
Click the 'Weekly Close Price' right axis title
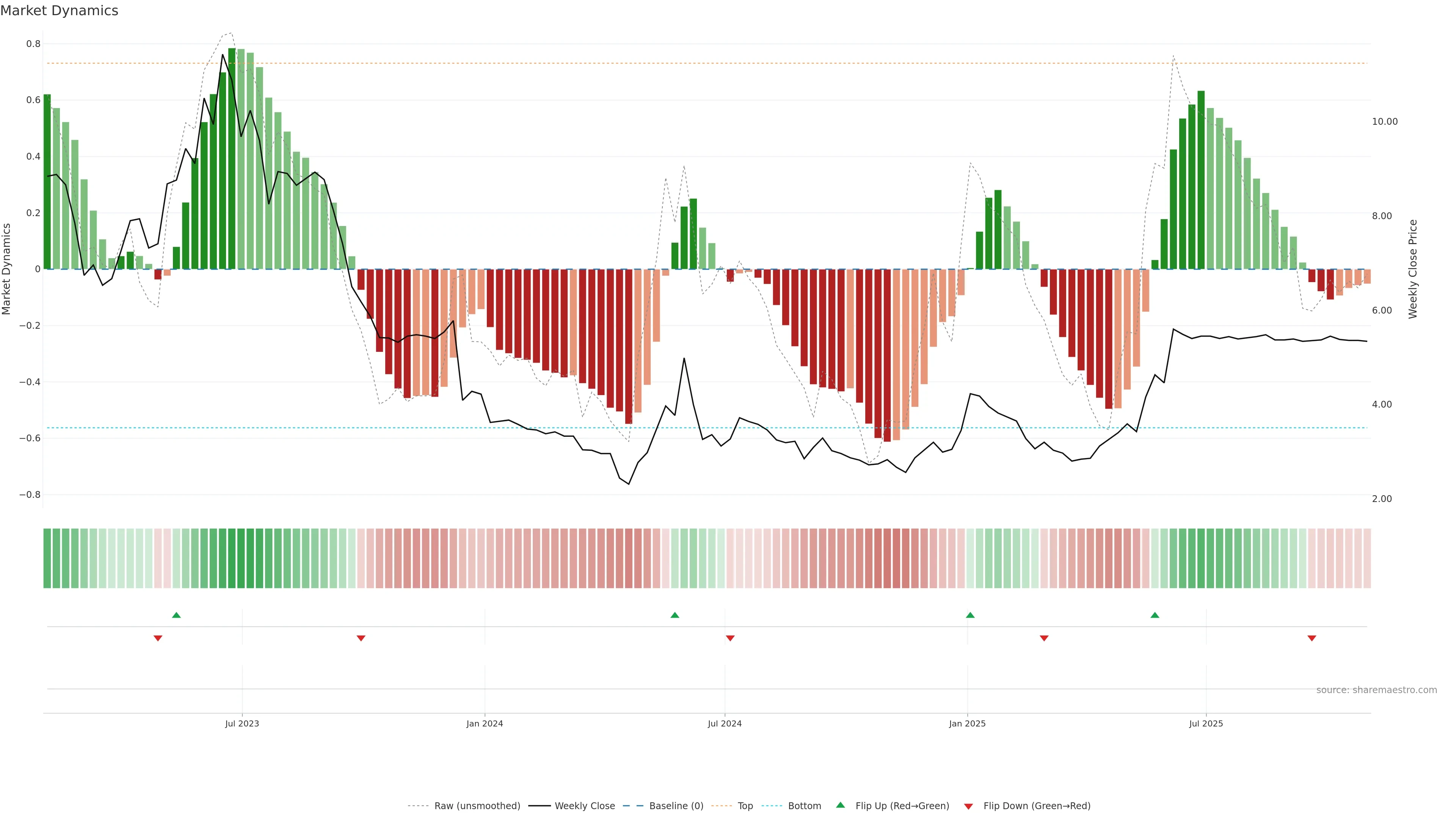tap(1412, 269)
